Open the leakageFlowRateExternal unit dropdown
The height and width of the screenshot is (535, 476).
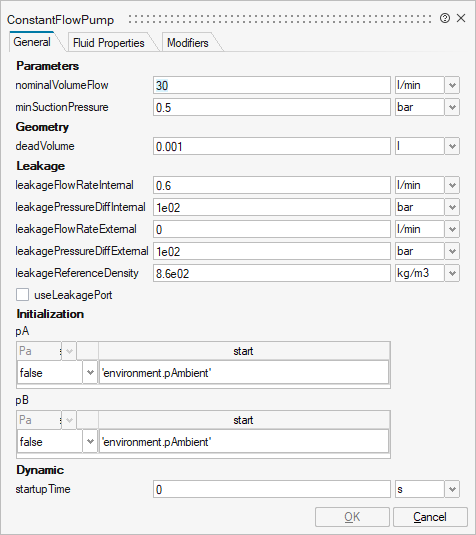(452, 229)
